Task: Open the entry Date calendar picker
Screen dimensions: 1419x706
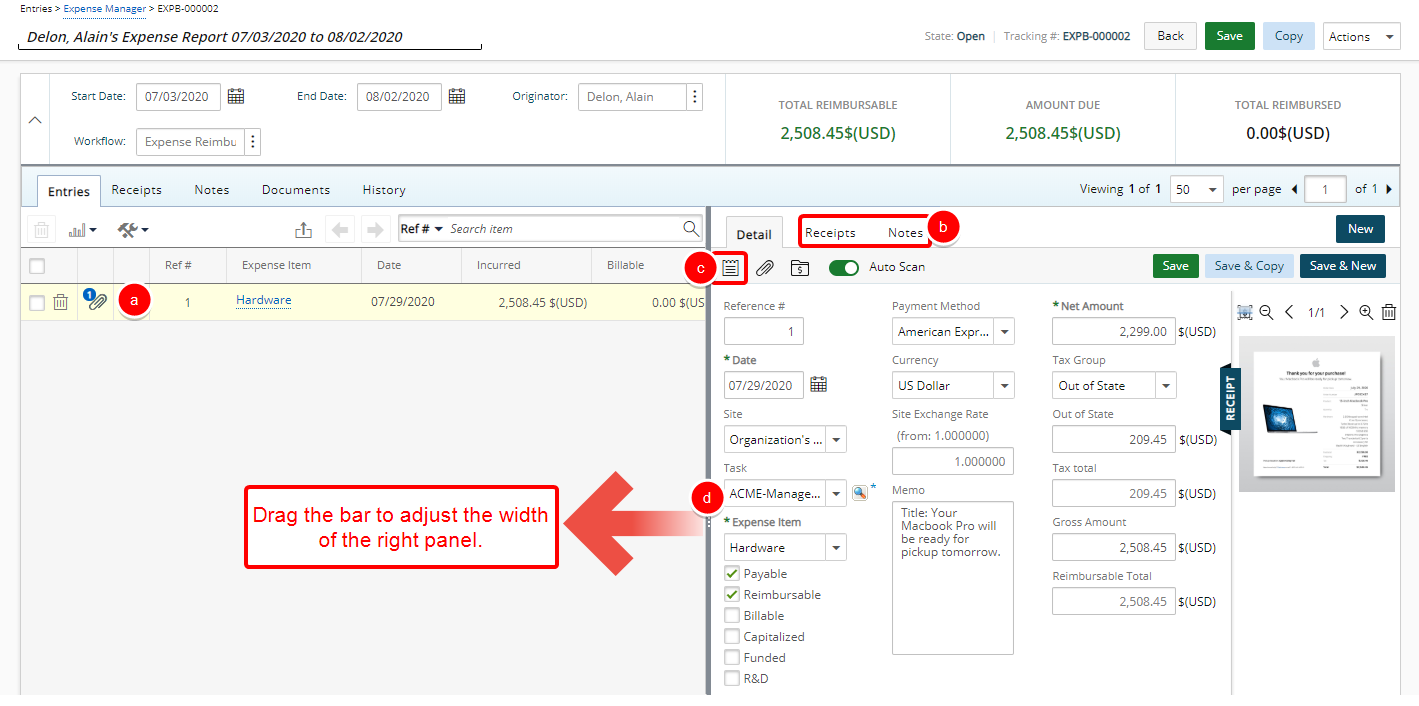Action: [x=818, y=384]
